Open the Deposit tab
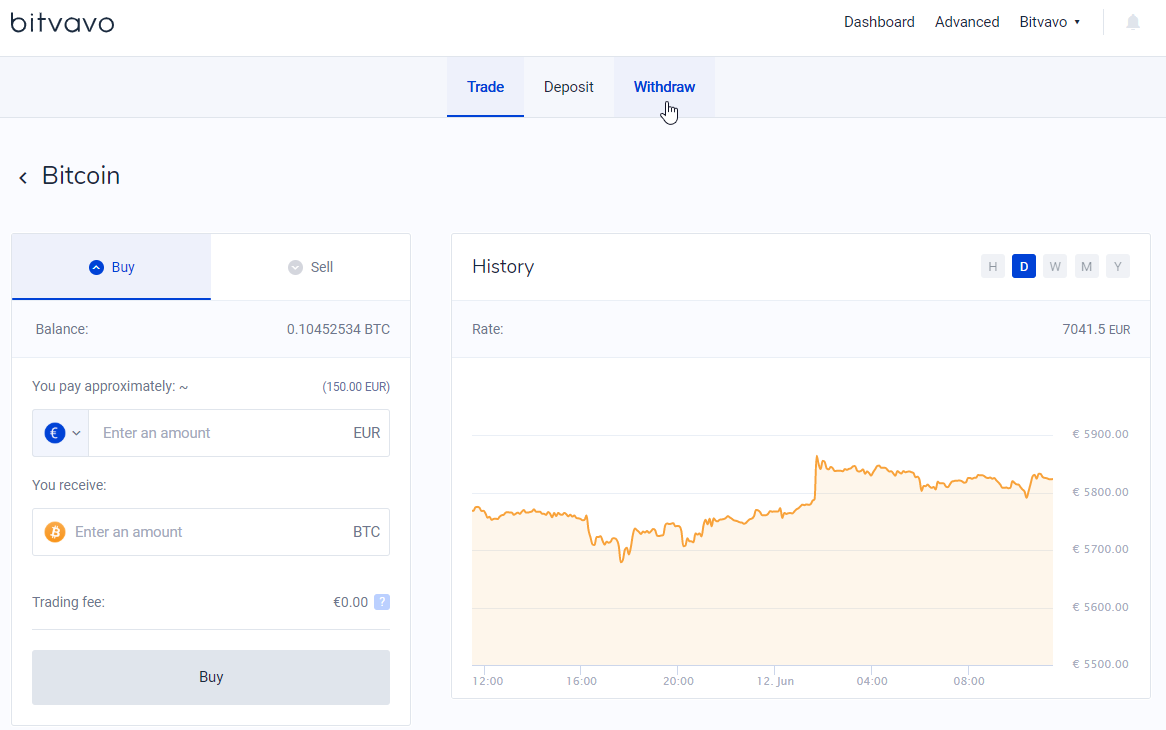 [569, 87]
